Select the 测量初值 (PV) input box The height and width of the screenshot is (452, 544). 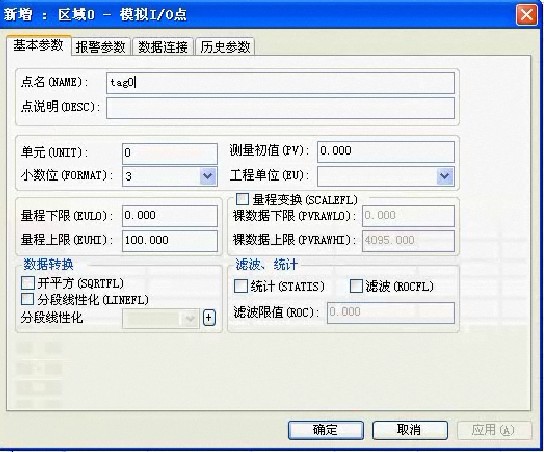(x=386, y=151)
